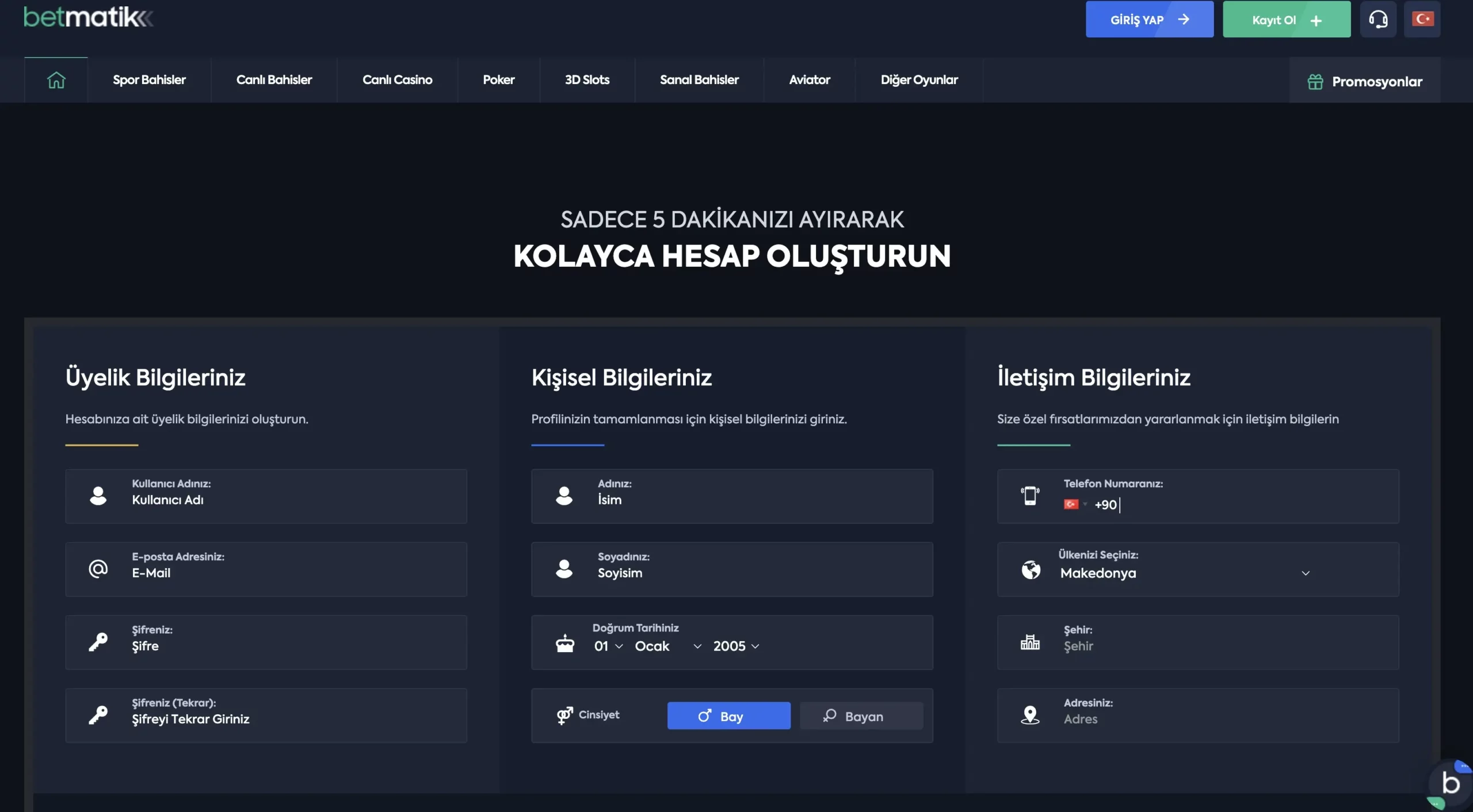The width and height of the screenshot is (1473, 812).
Task: Click the location pin icon beside Adresiniz
Action: [x=1030, y=715]
